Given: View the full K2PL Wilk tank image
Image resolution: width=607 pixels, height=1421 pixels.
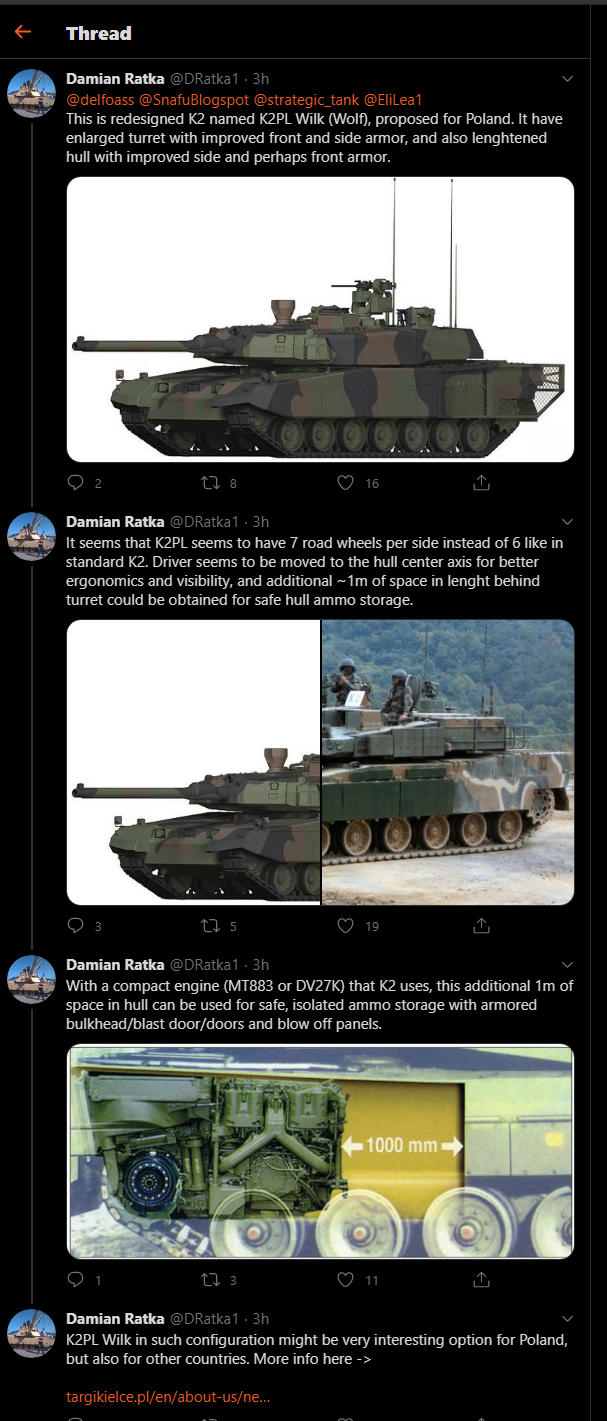Looking at the screenshot, I should pos(320,319).
